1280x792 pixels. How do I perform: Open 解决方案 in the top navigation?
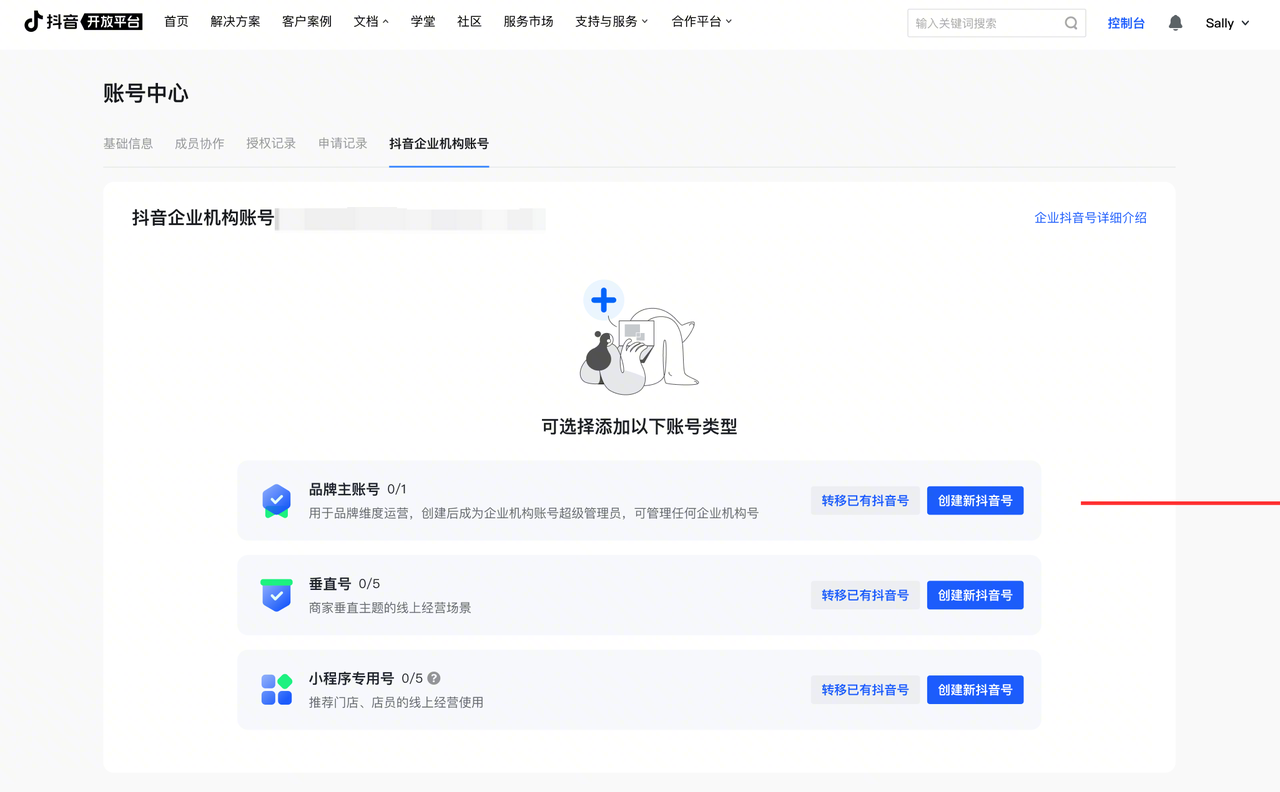[235, 22]
